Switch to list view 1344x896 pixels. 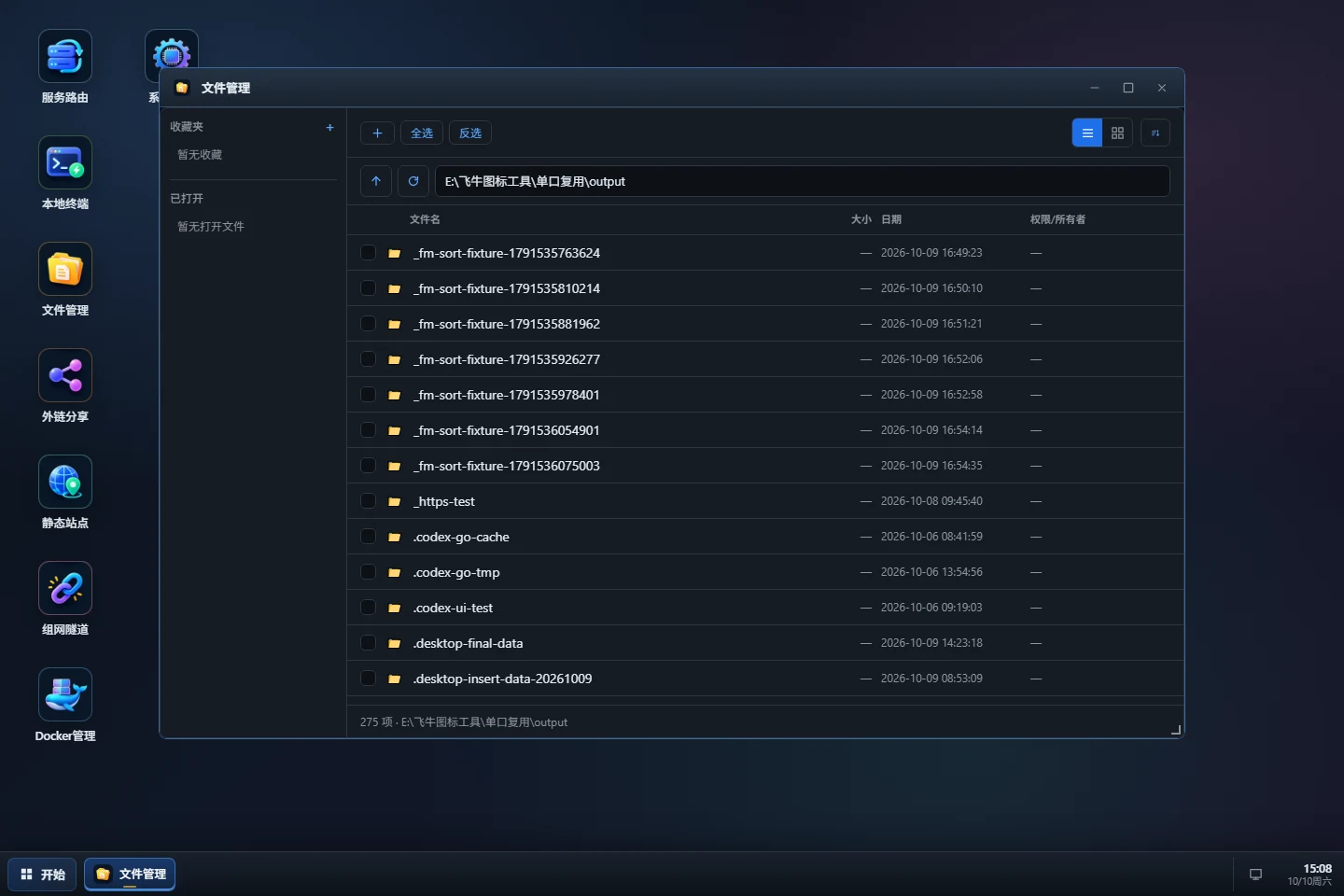tap(1087, 133)
